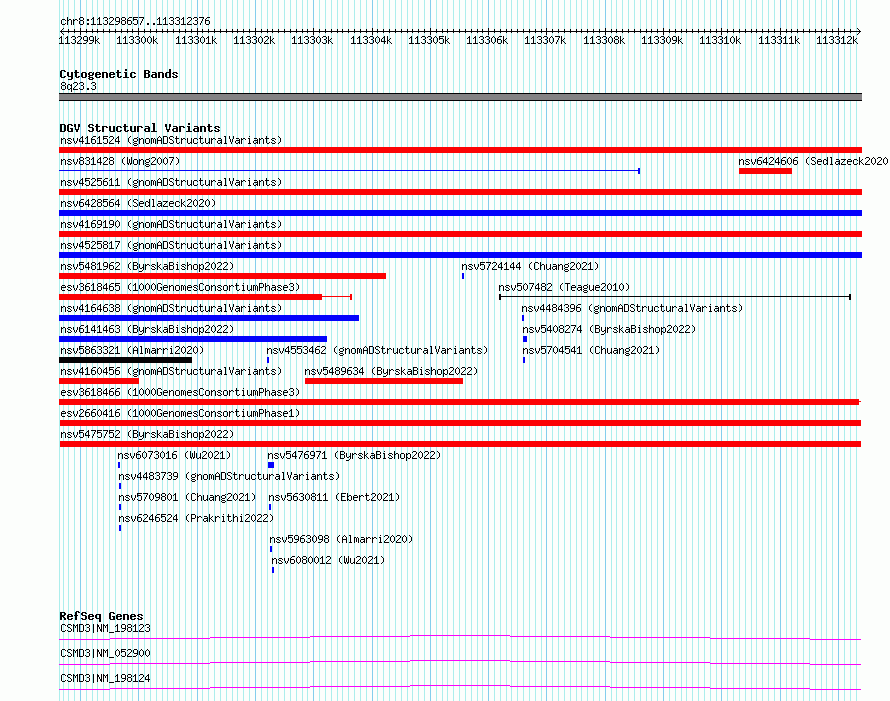Viewport: 890px width, 701px height.
Task: Open the nsv5630811 (Ebert2021) label
Action: coord(334,497)
